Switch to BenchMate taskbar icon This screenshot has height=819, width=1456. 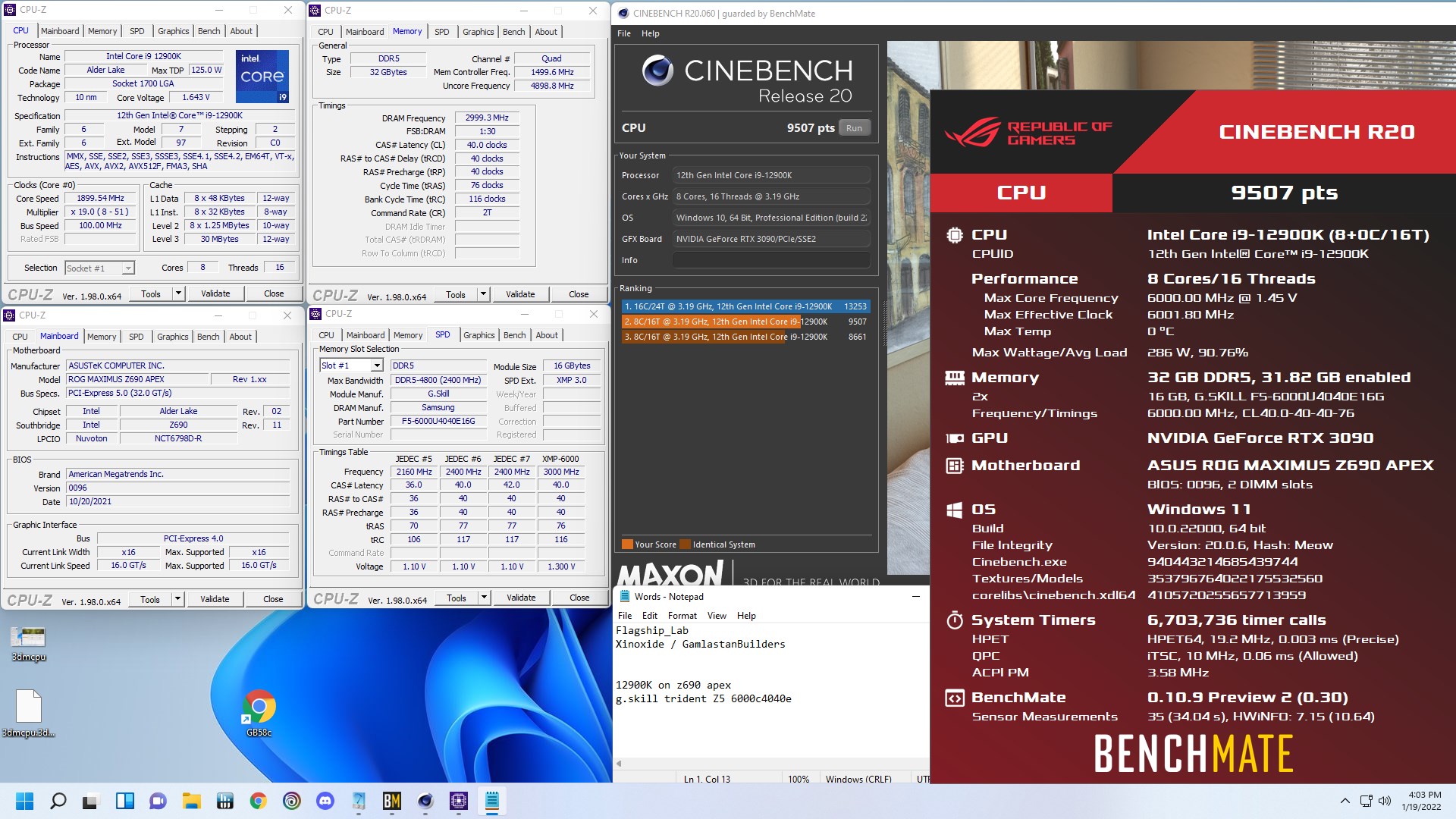click(x=392, y=801)
